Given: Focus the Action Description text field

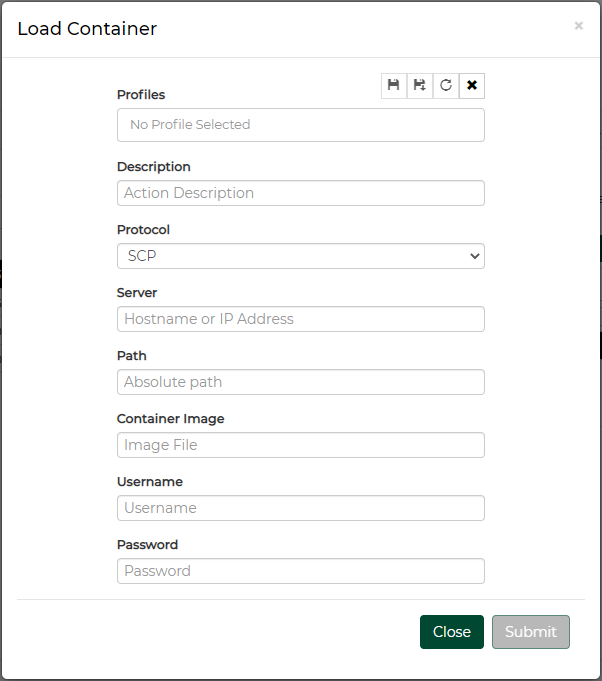Looking at the screenshot, I should coord(300,193).
